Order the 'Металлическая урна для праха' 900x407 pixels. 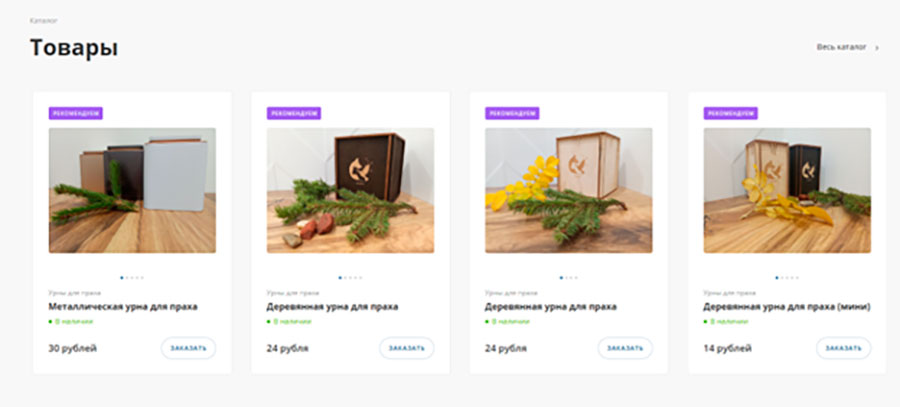[x=188, y=348]
